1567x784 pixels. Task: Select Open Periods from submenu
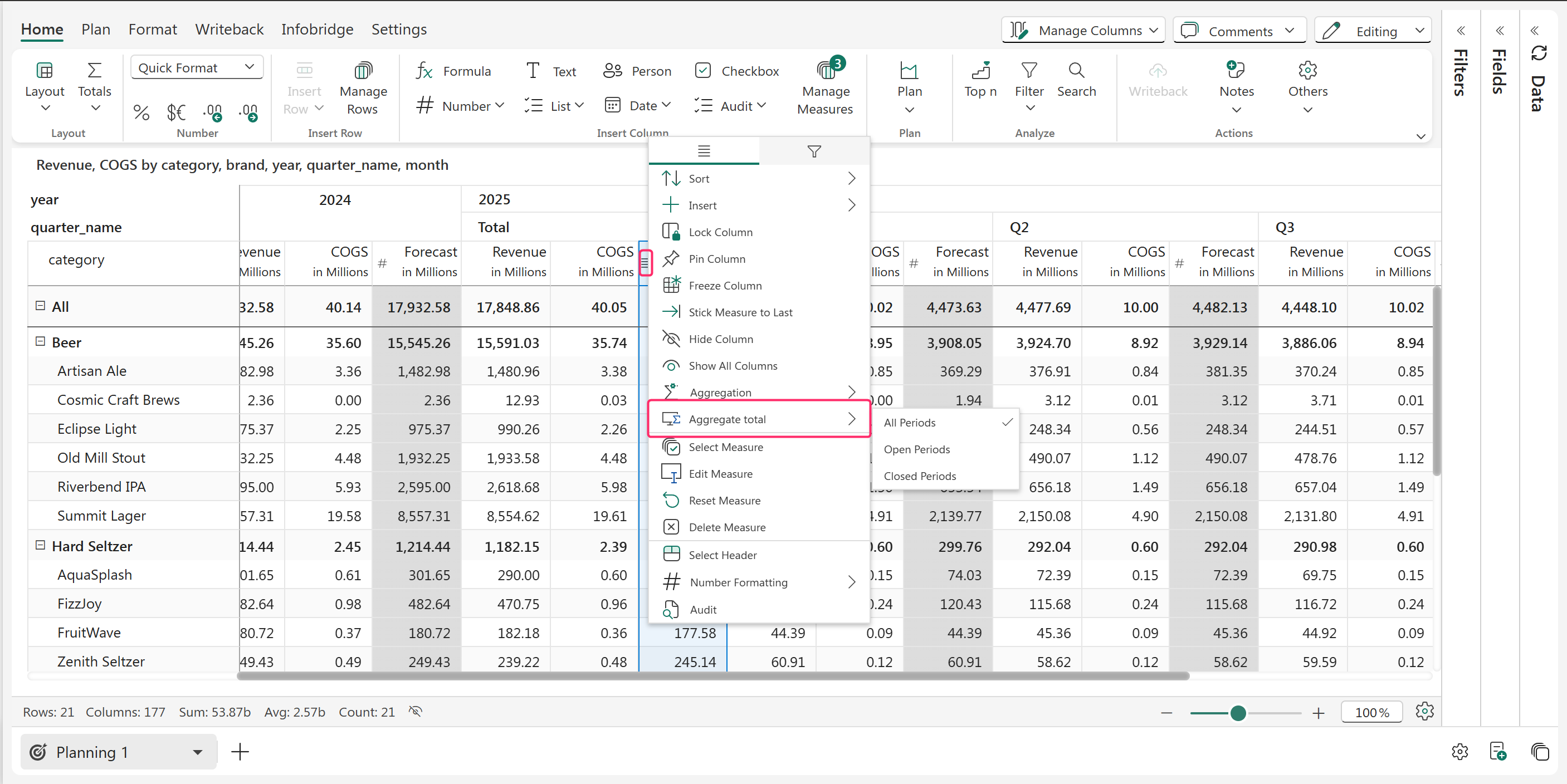pos(916,449)
